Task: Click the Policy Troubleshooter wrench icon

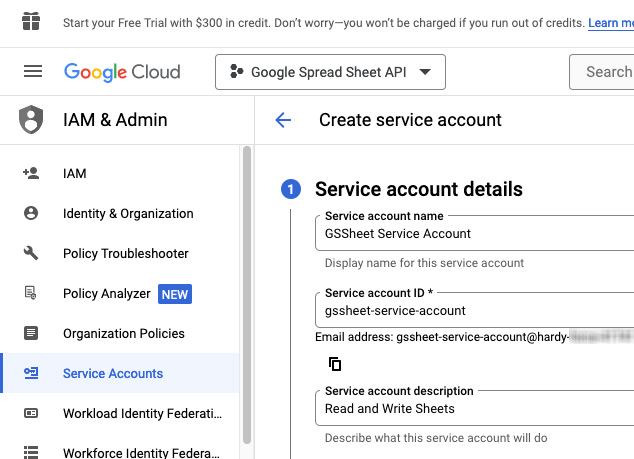Action: pyautogui.click(x=31, y=253)
